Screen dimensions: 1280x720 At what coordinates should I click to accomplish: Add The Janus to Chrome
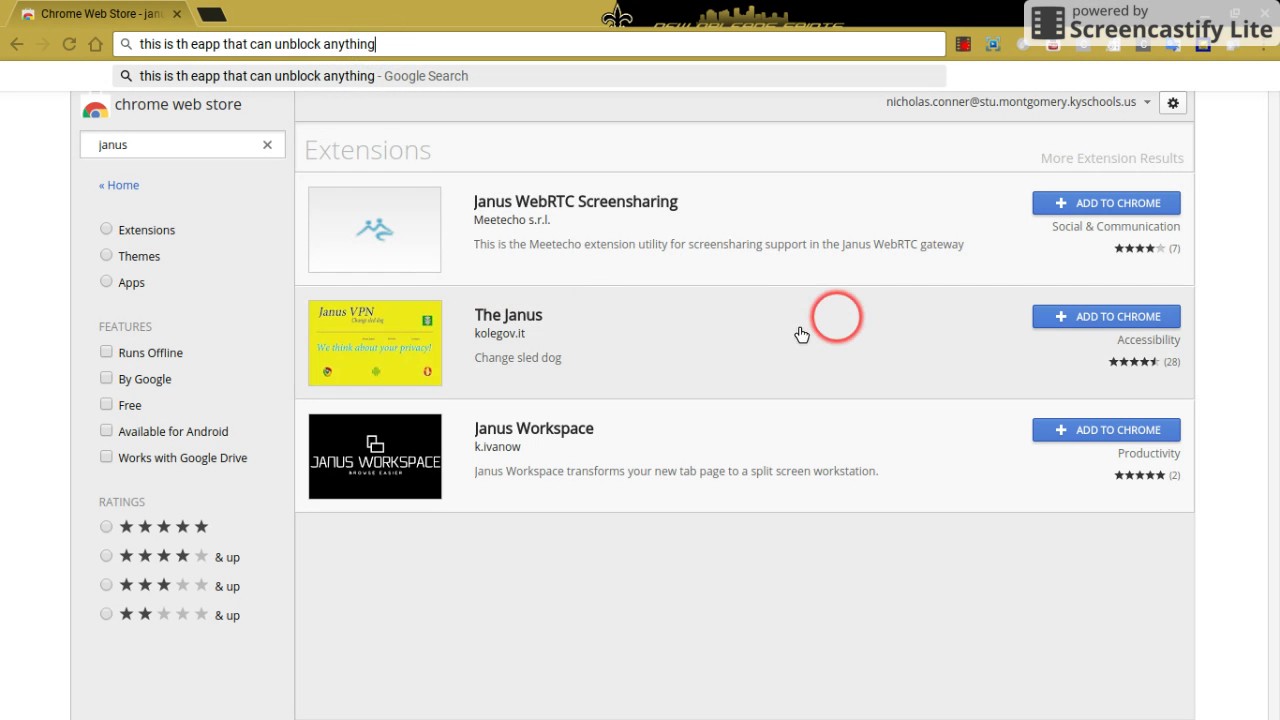(x=1106, y=316)
